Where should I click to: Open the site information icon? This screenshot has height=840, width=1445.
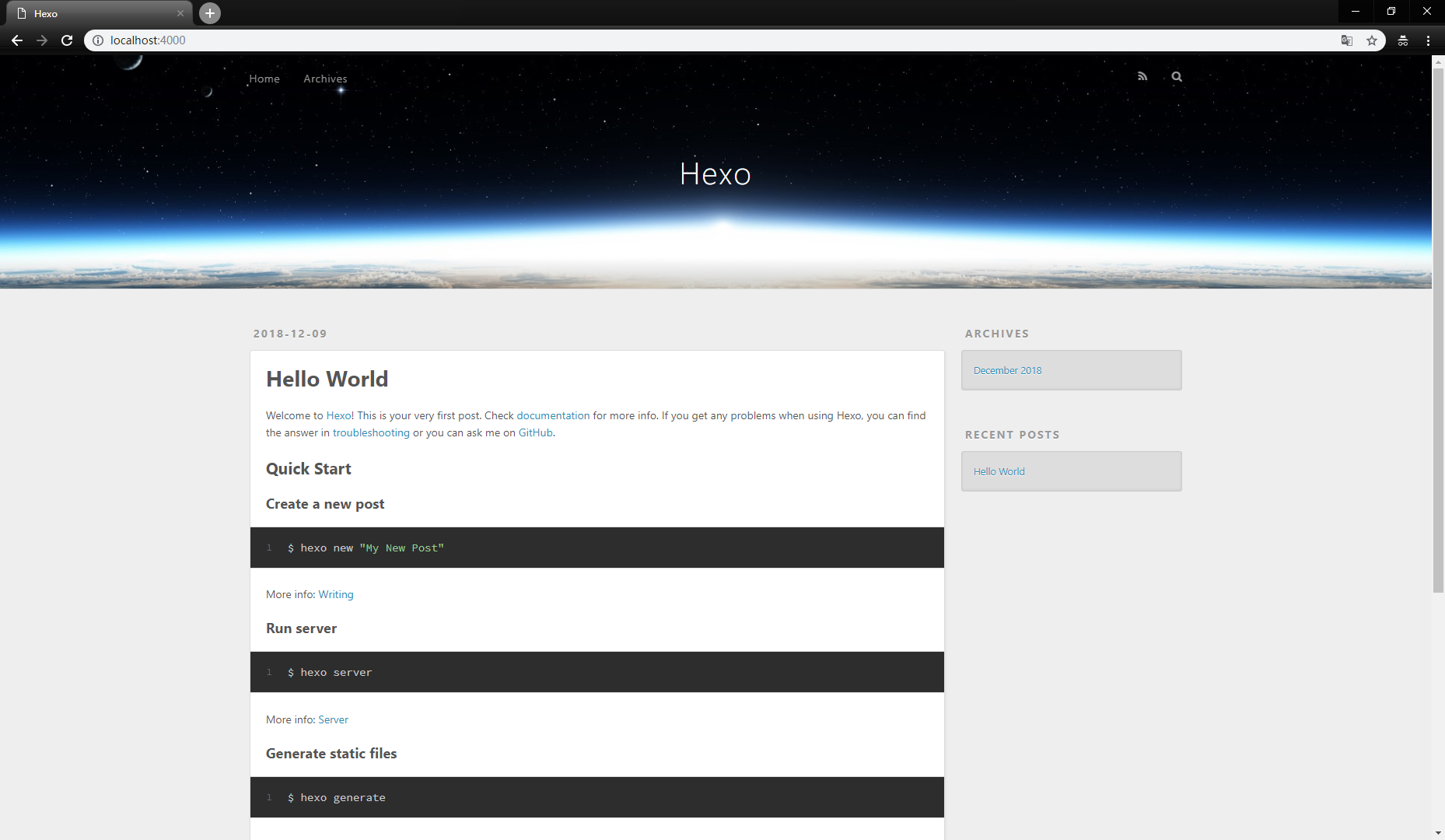(98, 40)
